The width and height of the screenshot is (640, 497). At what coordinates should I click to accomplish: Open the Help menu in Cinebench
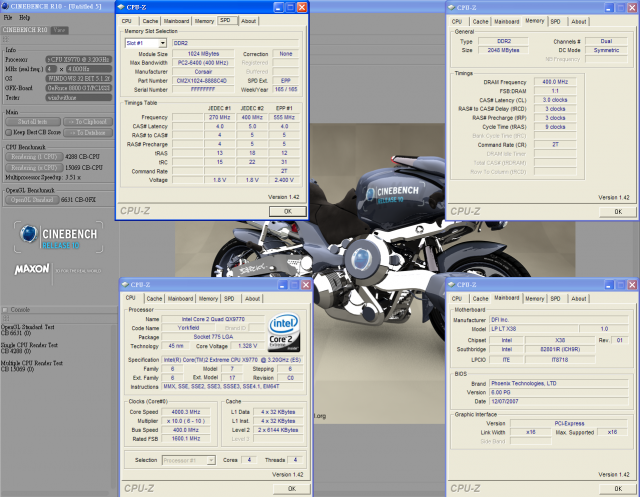pos(24,18)
